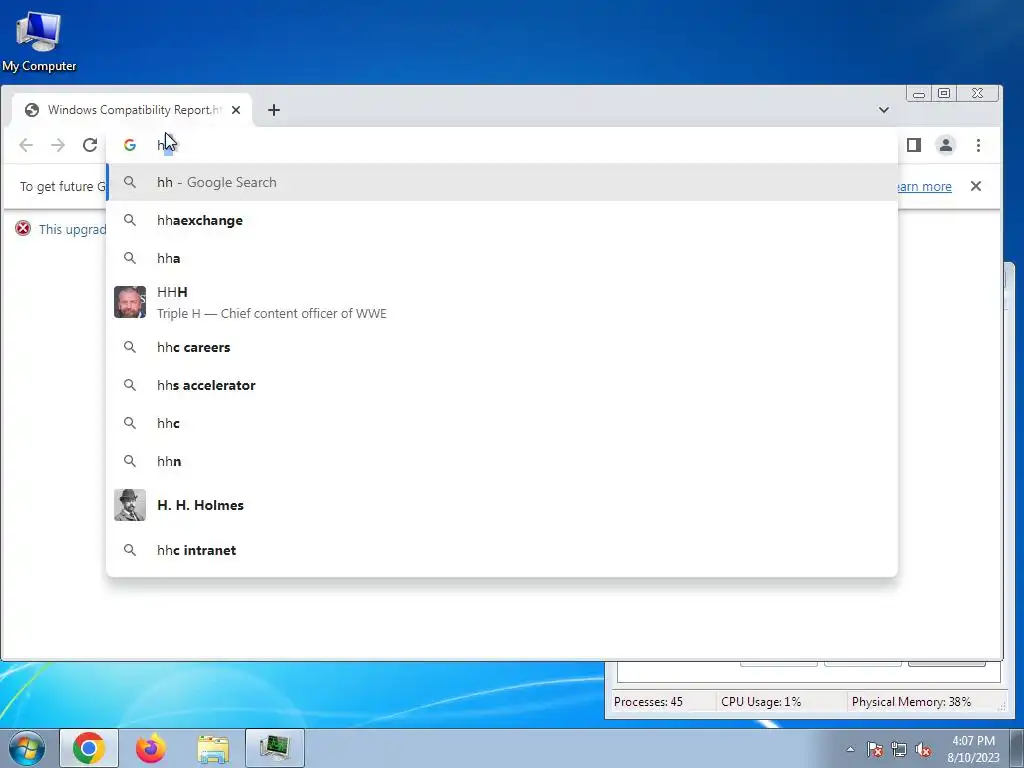Open the Windows Start button
This screenshot has width=1024, height=768.
click(26, 748)
